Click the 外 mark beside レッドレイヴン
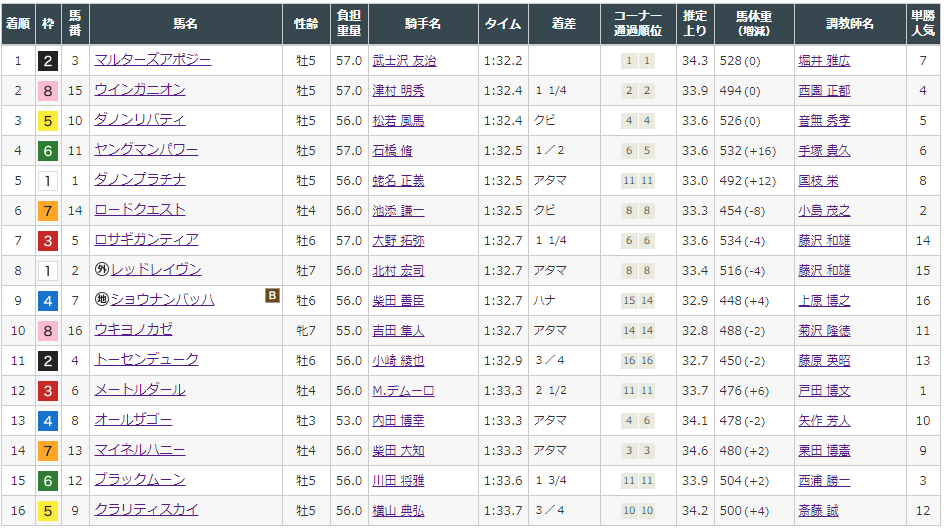 pyautogui.click(x=102, y=270)
